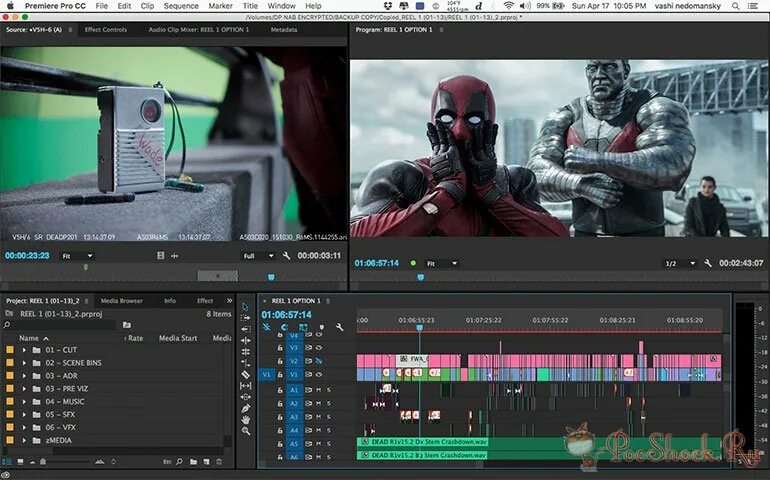Expand the 02 – SCENE BINS folder
This screenshot has height=480, width=770.
(x=25, y=363)
